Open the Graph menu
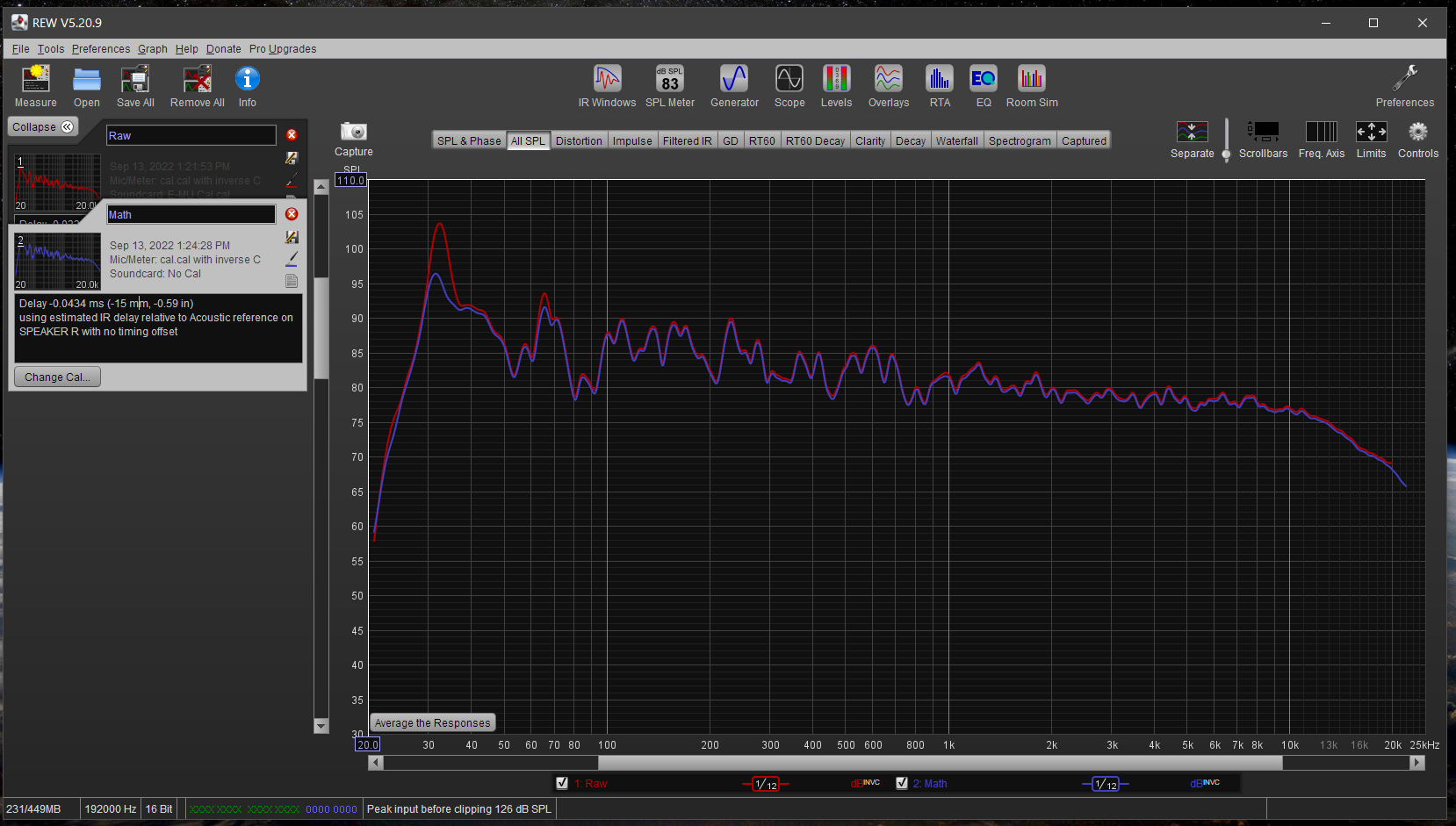Viewport: 1456px width, 826px height. tap(153, 49)
